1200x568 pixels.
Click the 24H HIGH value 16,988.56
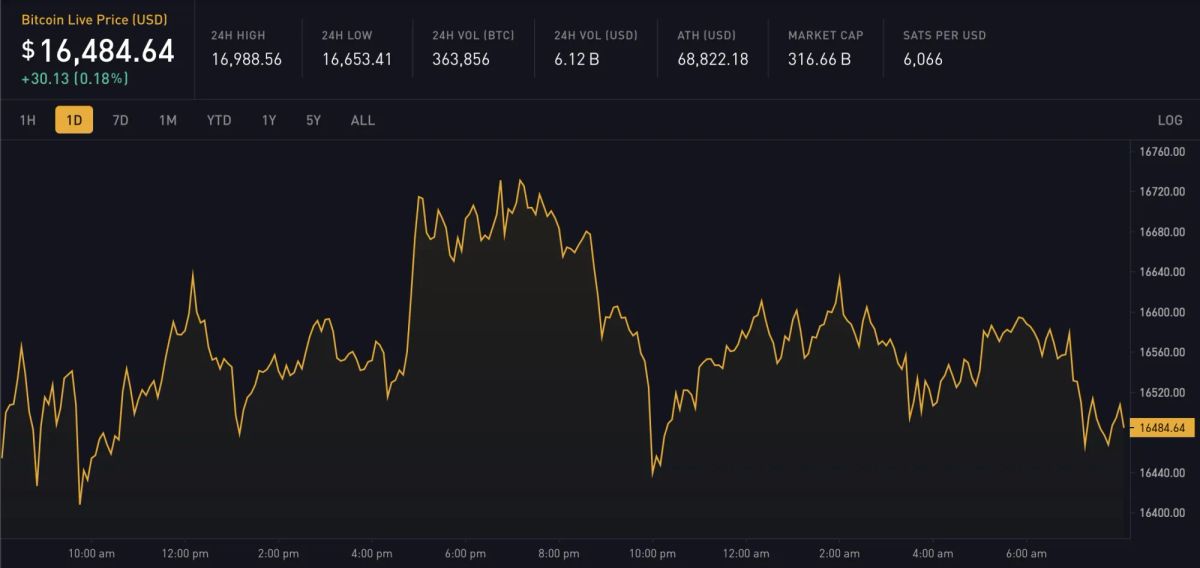pyautogui.click(x=246, y=59)
